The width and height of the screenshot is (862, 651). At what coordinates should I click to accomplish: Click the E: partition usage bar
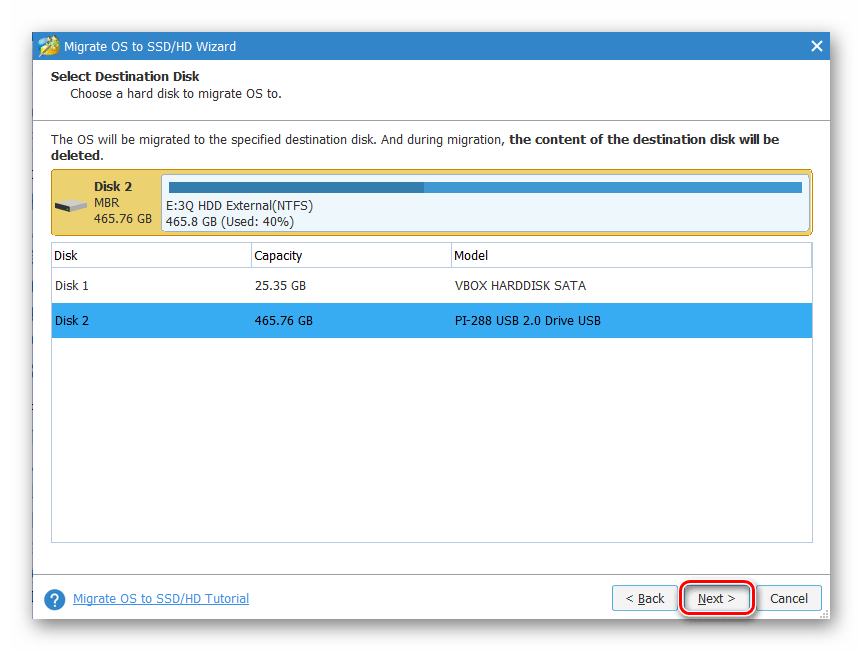[485, 187]
